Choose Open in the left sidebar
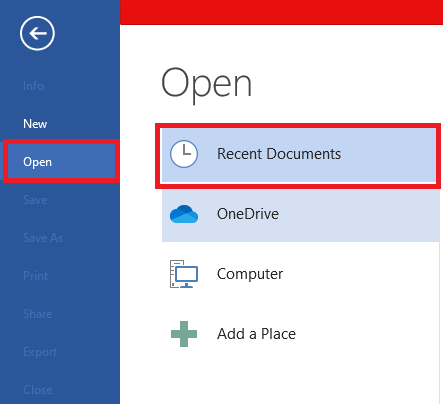The image size is (443, 404). tap(61, 162)
